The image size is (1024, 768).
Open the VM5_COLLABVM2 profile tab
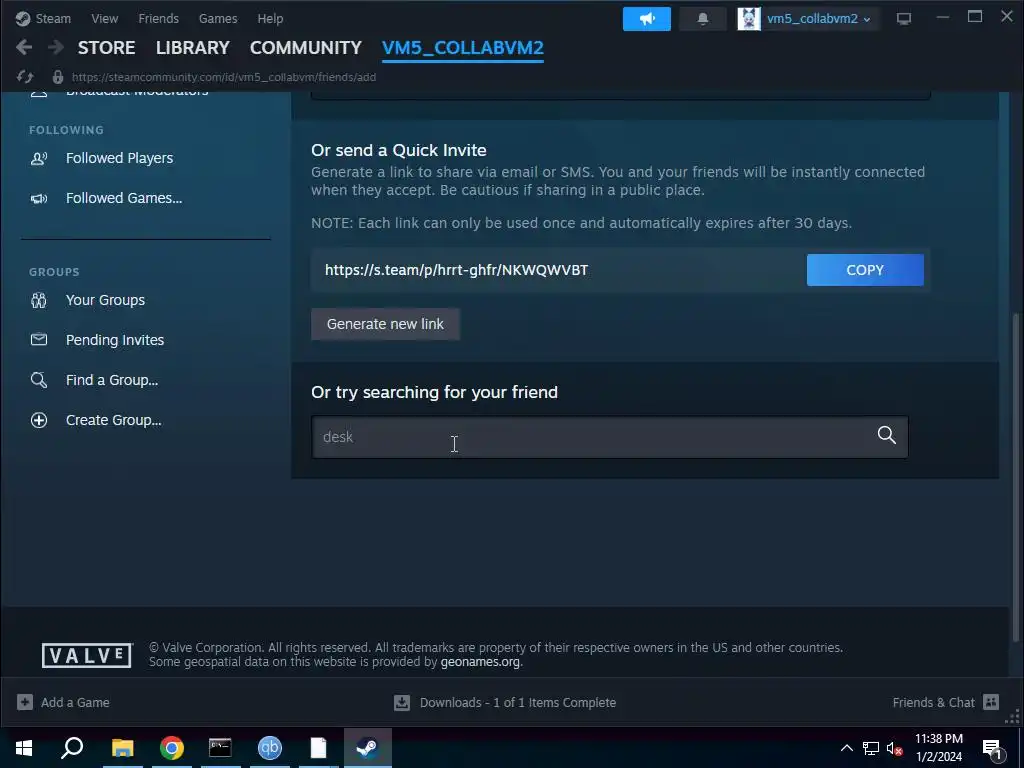pyautogui.click(x=463, y=48)
